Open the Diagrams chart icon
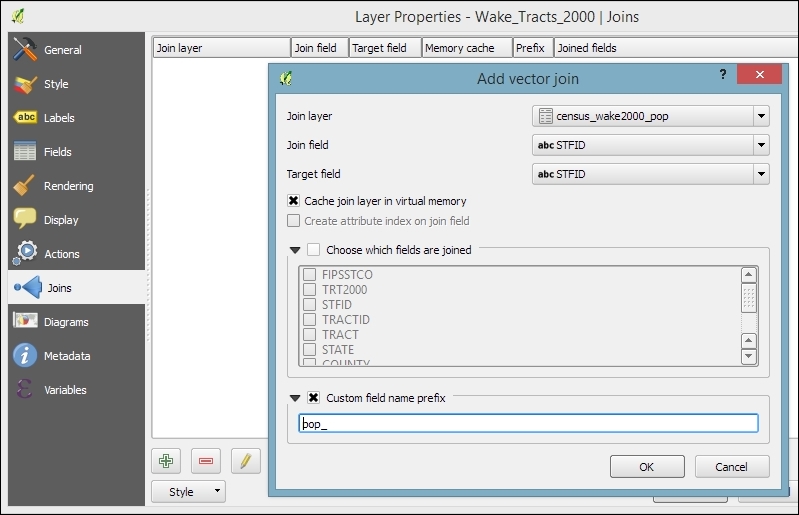 pyautogui.click(x=25, y=321)
